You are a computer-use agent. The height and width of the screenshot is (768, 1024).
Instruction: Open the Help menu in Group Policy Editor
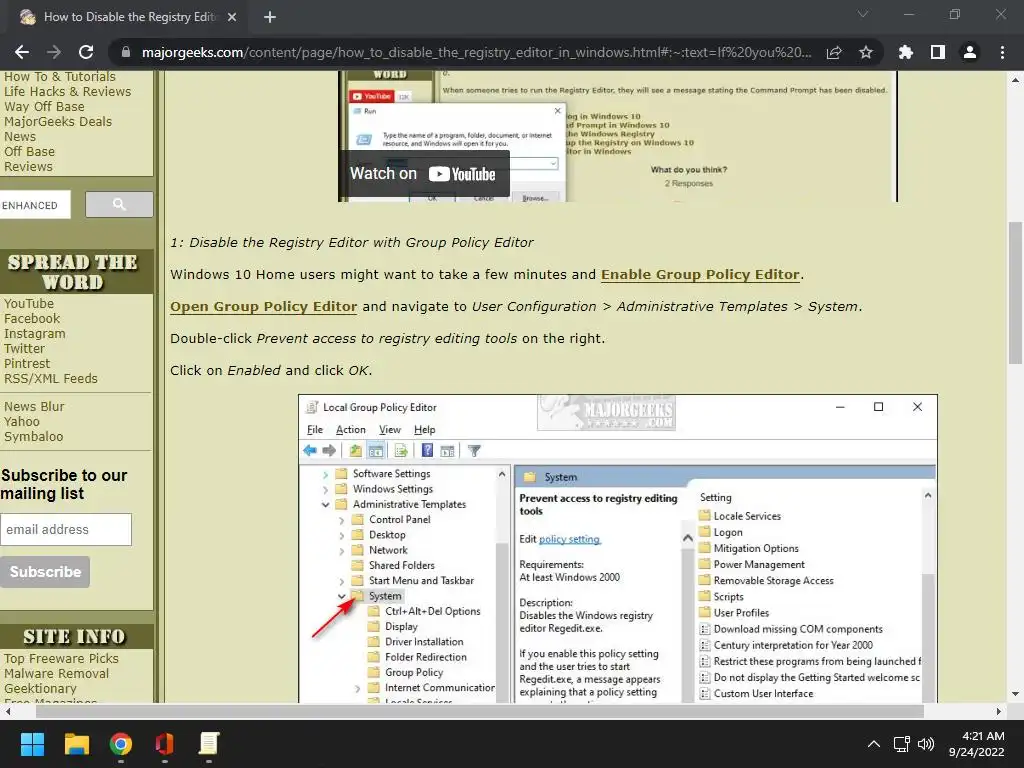pyautogui.click(x=424, y=429)
